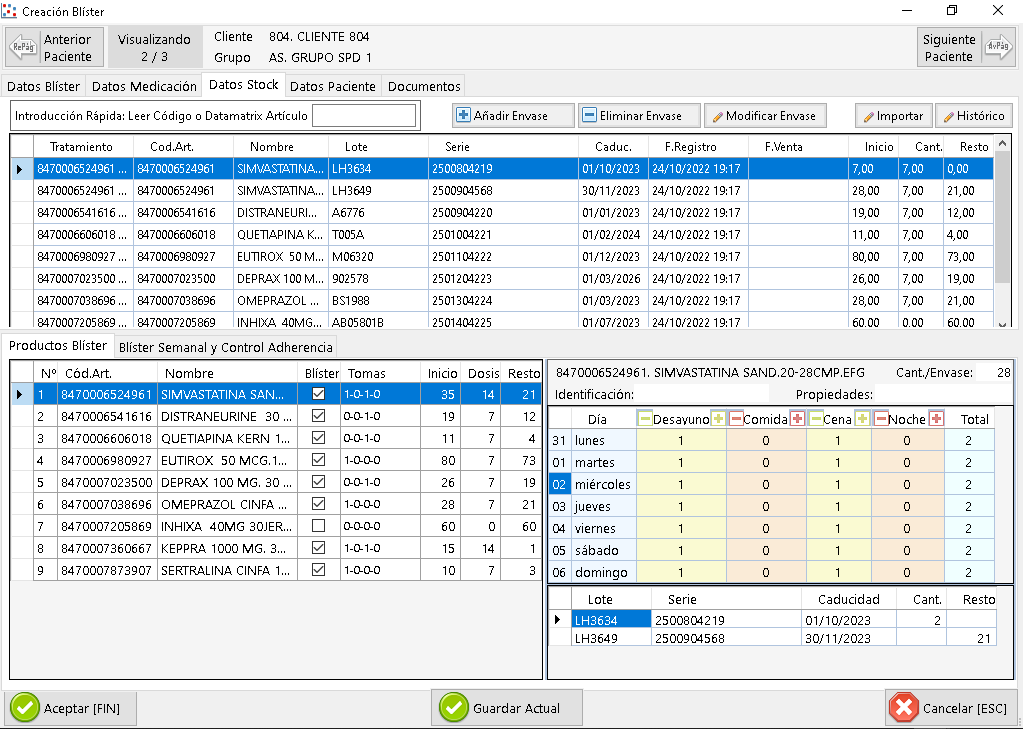Select stock row with lote LH3649
The height and width of the screenshot is (729, 1023).
(x=502, y=191)
